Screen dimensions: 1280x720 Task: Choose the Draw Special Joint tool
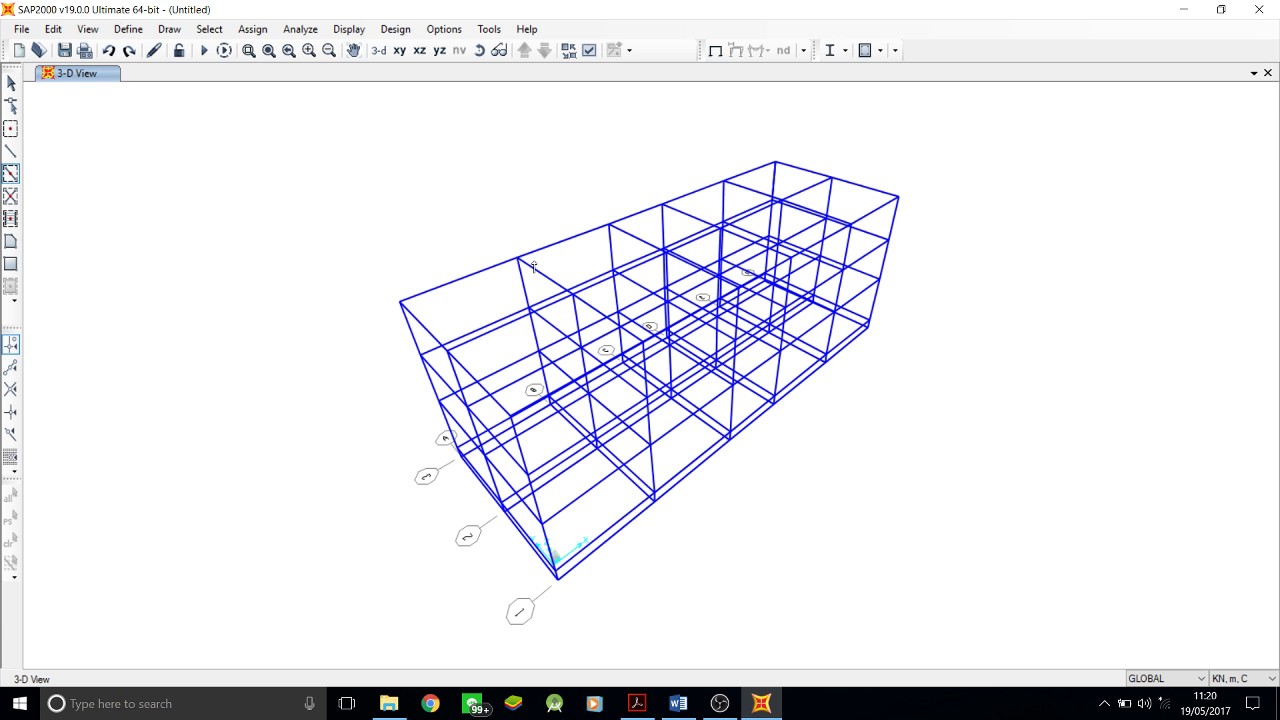(x=11, y=129)
